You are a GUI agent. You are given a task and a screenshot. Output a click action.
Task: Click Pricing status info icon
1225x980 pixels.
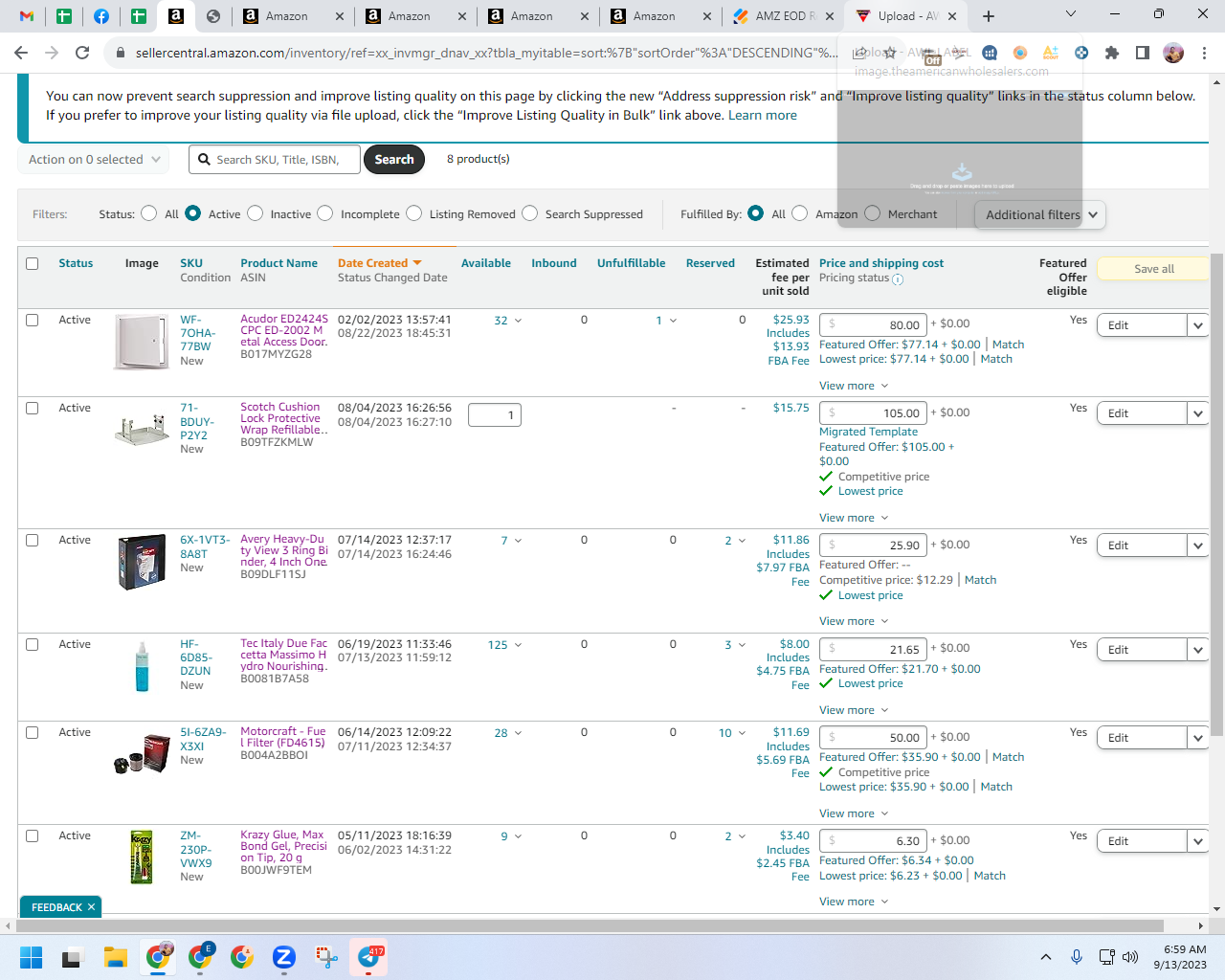point(898,279)
